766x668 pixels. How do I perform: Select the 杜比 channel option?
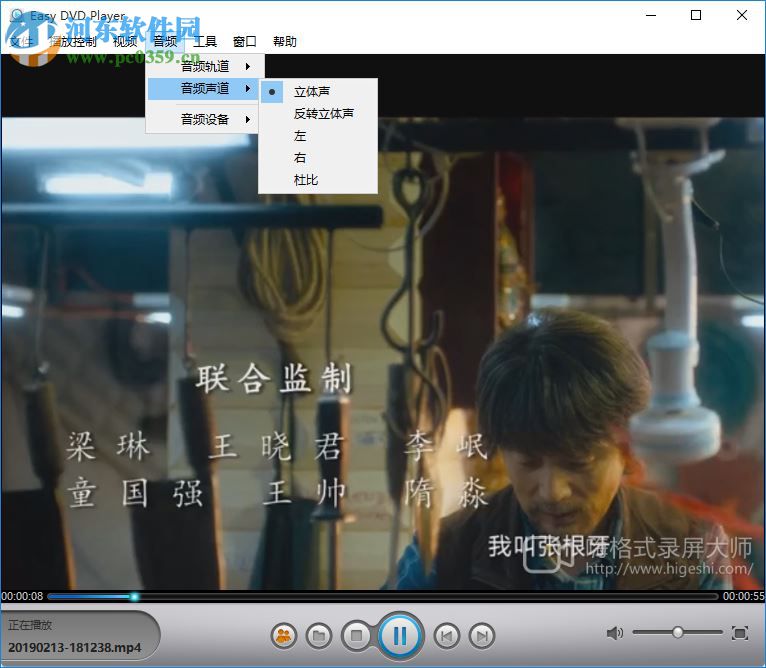(318, 180)
